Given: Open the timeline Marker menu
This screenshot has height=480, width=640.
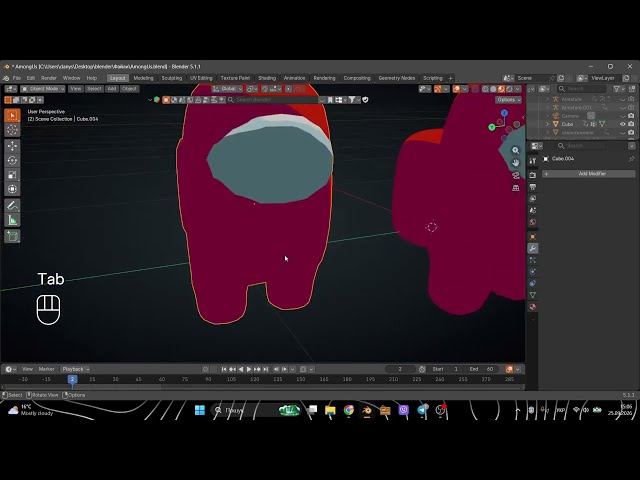Looking at the screenshot, I should [47, 369].
